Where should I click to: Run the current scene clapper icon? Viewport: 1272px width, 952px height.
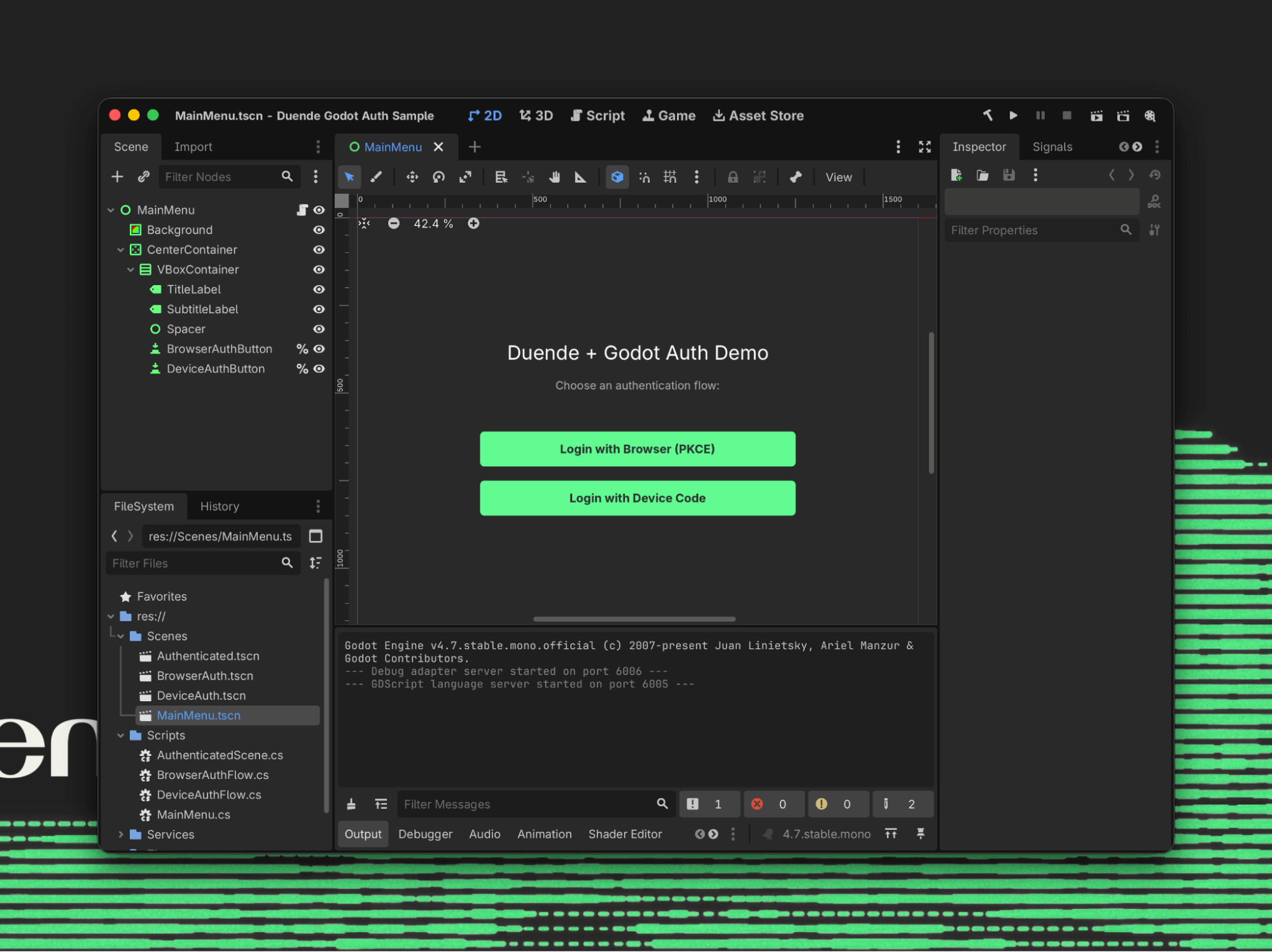(x=1096, y=115)
